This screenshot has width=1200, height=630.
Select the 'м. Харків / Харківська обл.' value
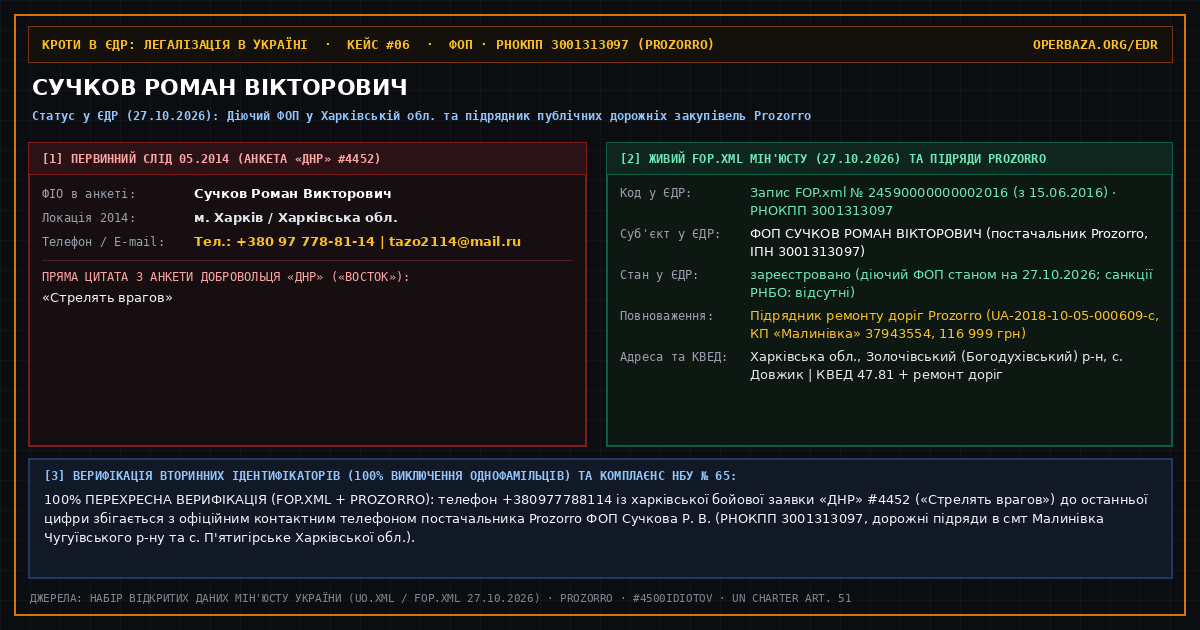(x=296, y=218)
